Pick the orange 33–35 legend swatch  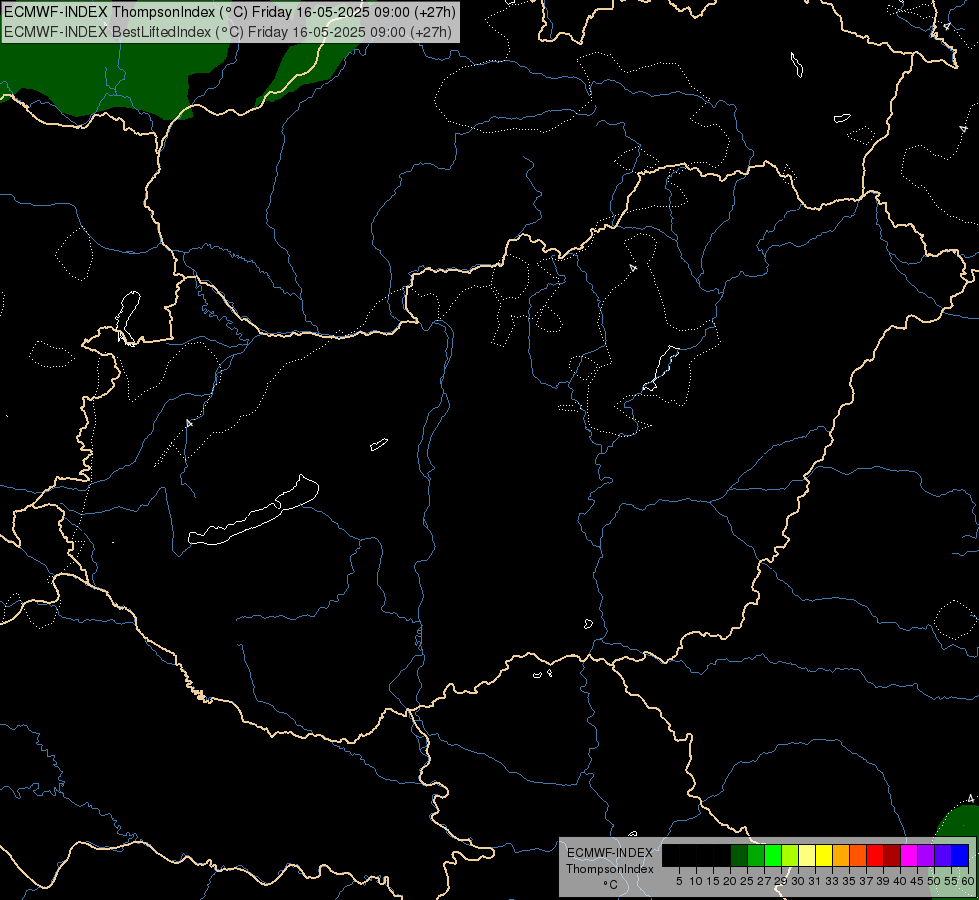tap(841, 855)
